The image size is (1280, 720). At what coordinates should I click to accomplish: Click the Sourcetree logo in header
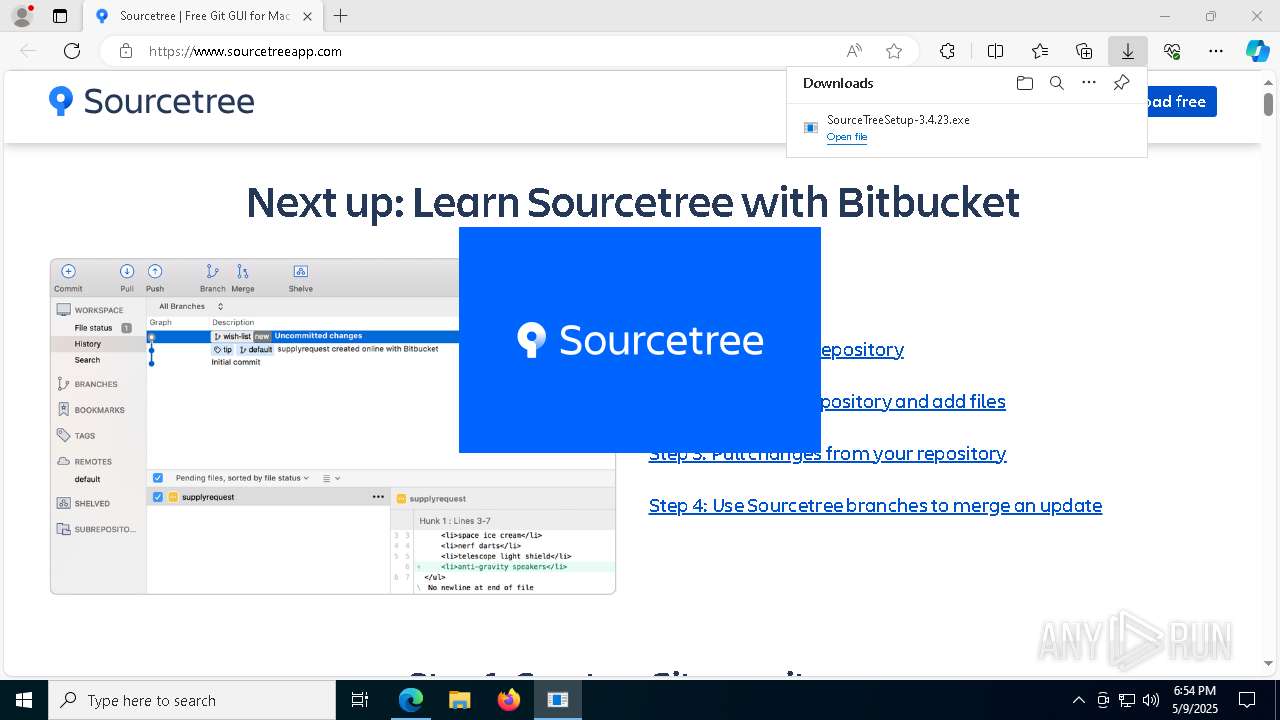[x=152, y=101]
